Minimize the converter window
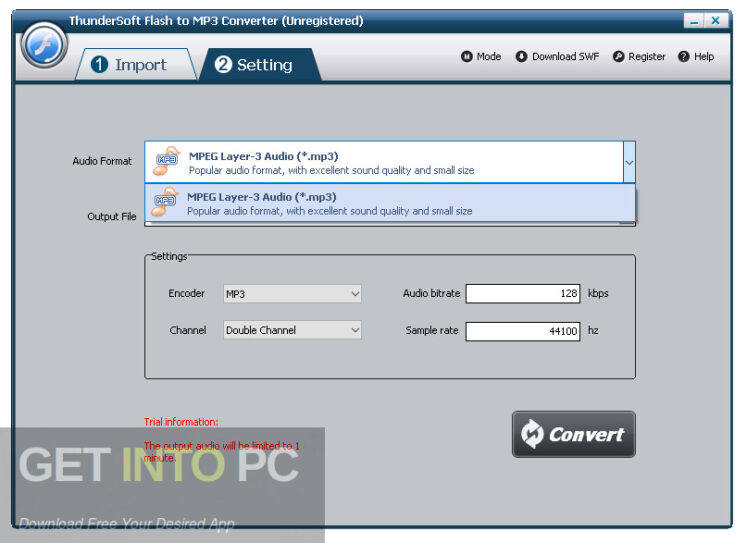Viewport: 747px width, 543px height. coord(694,21)
